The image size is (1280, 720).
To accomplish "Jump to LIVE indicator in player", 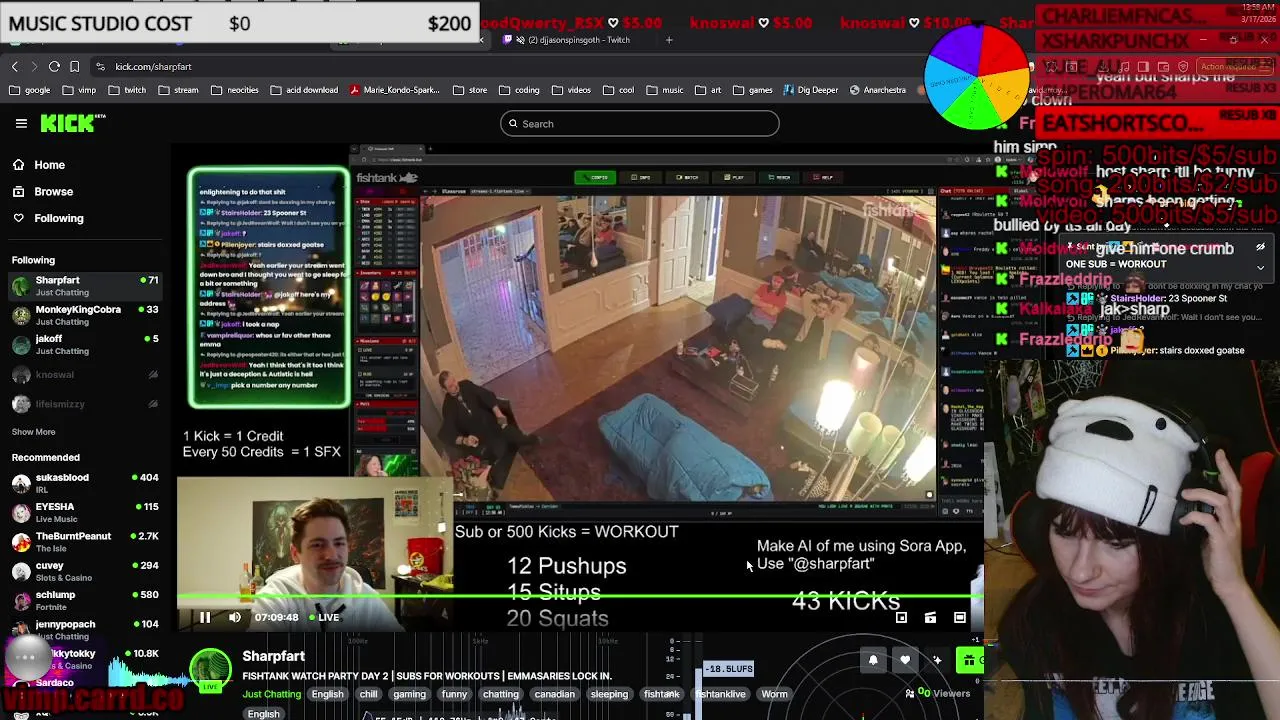I will [x=323, y=617].
